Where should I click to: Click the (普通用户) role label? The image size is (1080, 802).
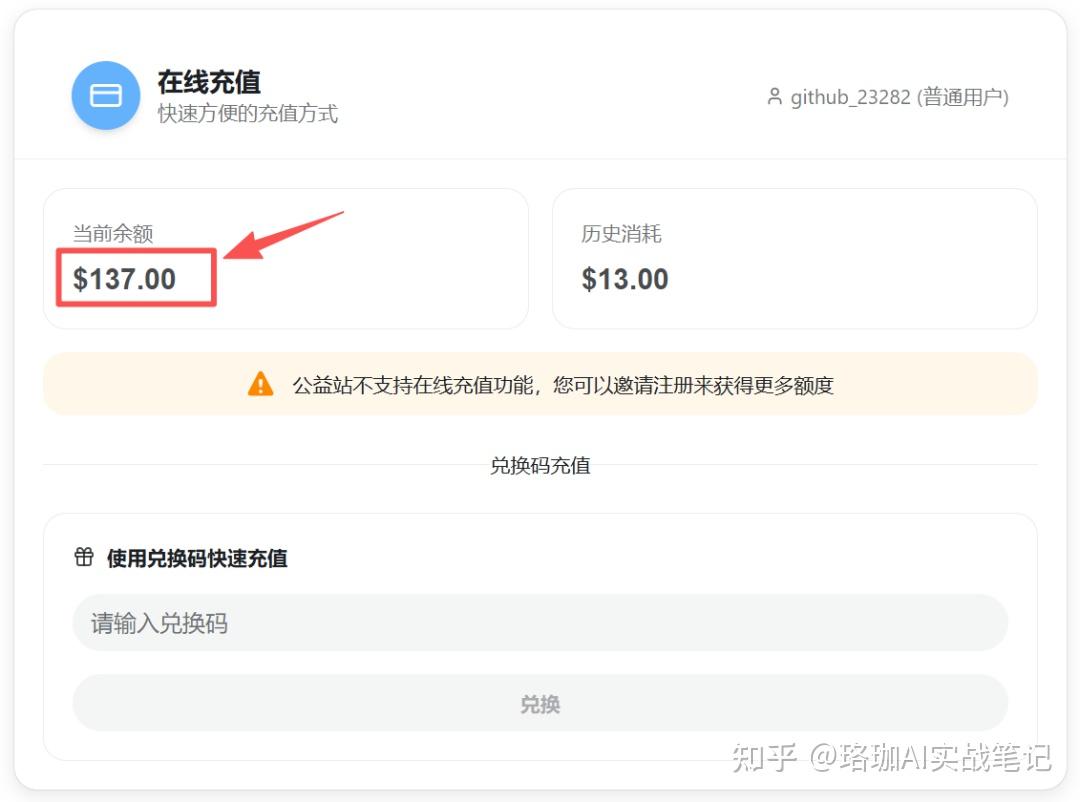962,97
